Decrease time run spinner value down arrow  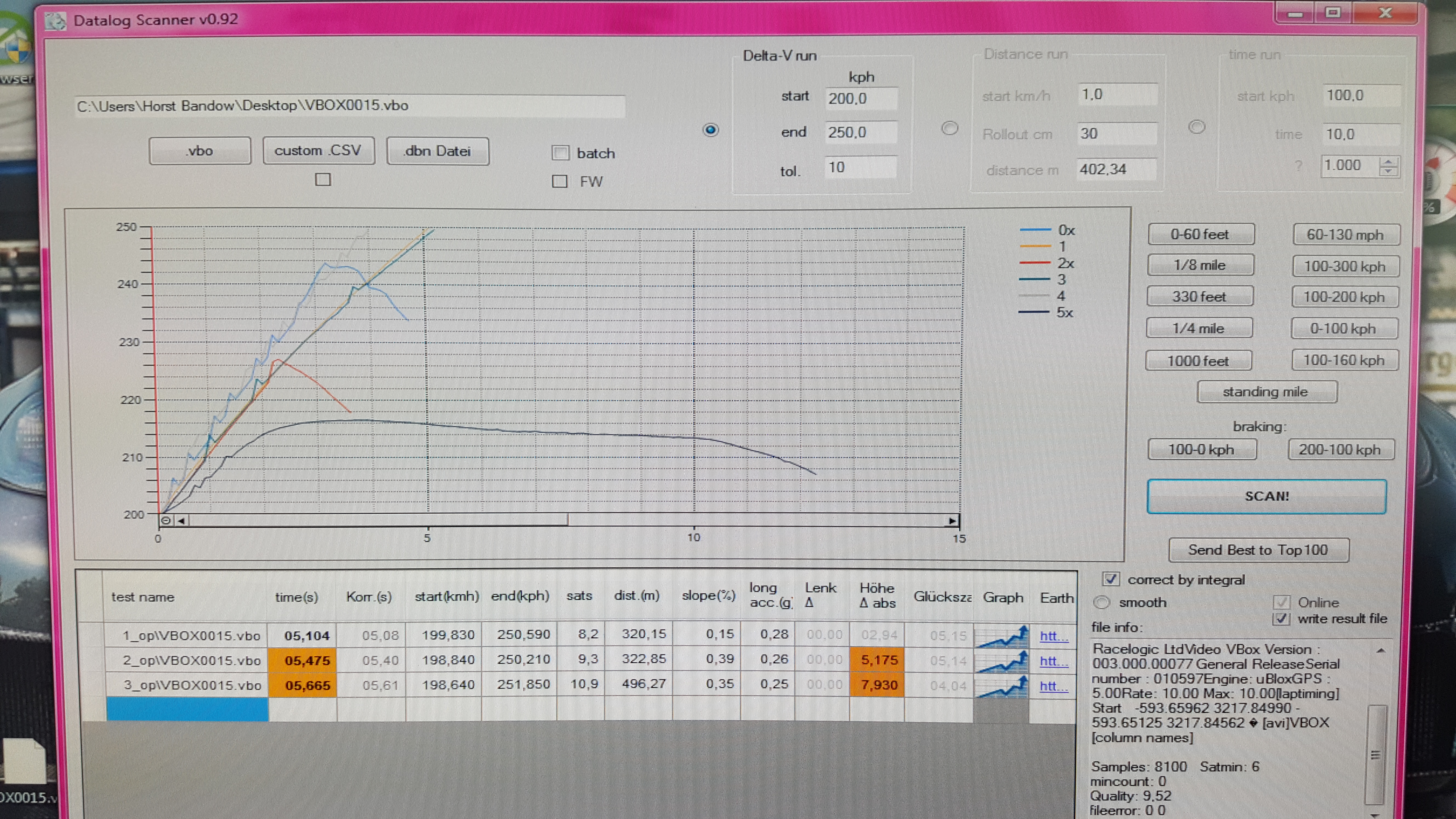[1388, 171]
